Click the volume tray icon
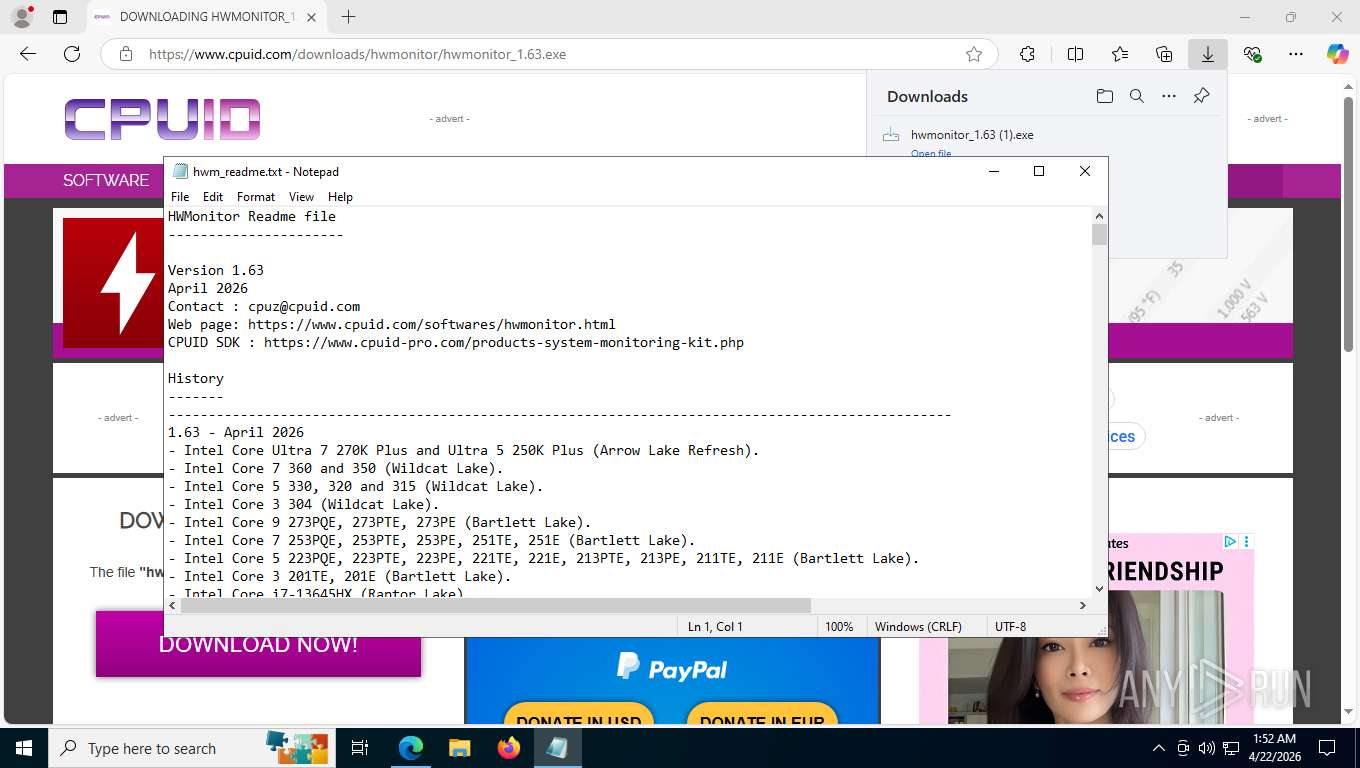This screenshot has height=768, width=1360. (x=1206, y=748)
